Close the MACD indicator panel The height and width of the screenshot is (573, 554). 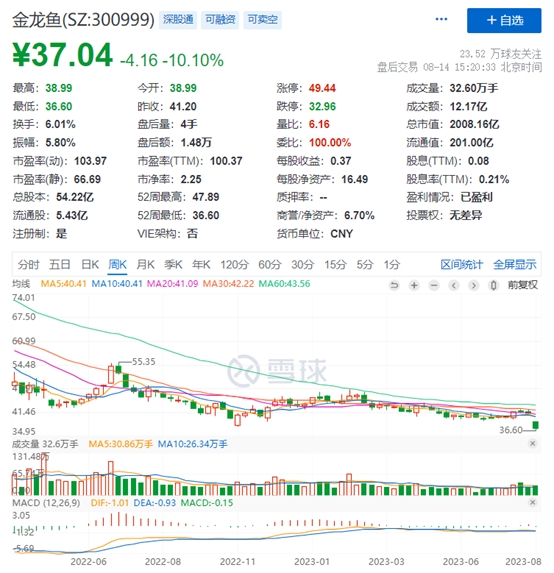click(x=532, y=502)
